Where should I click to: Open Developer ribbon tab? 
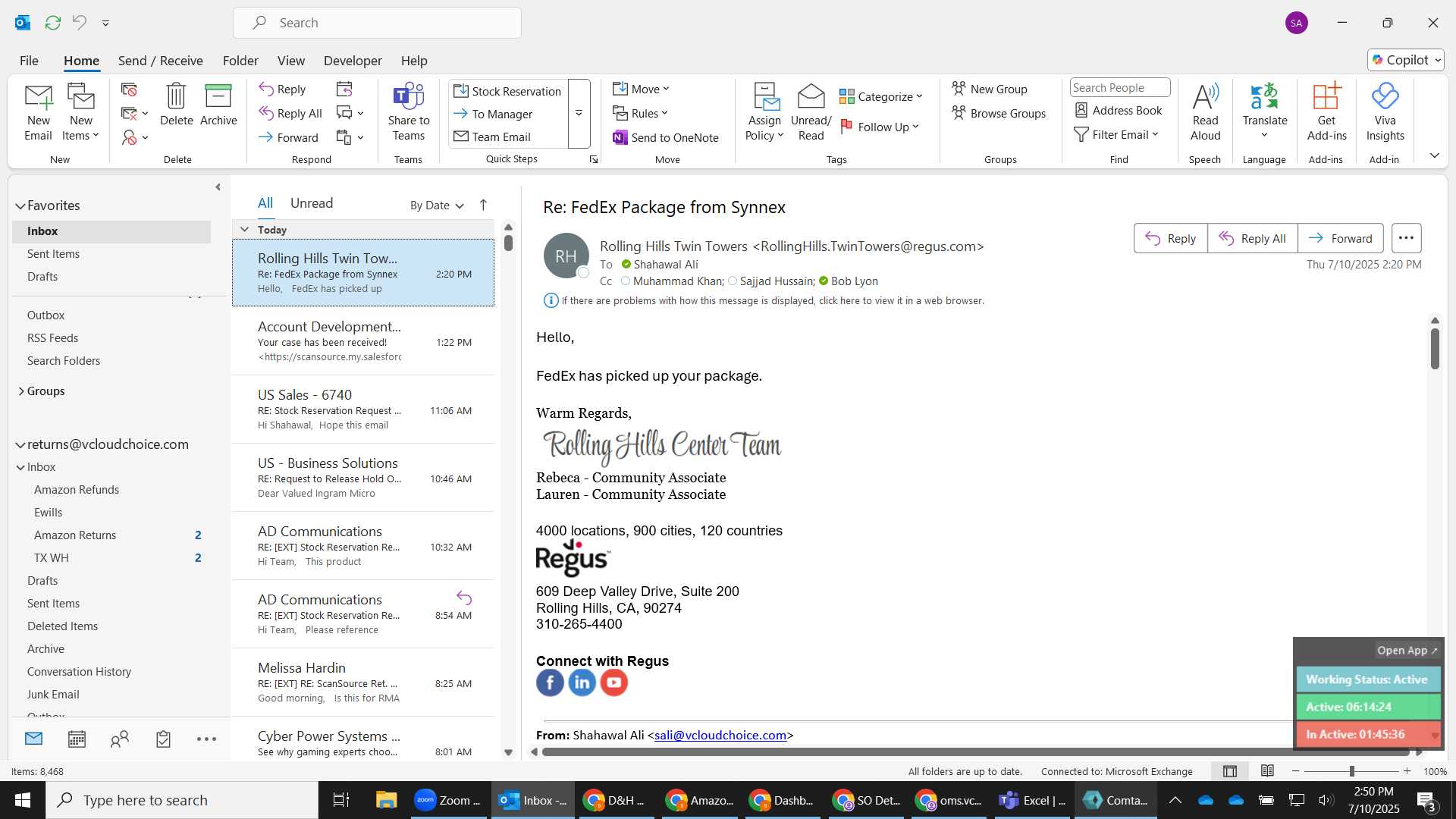pos(353,61)
